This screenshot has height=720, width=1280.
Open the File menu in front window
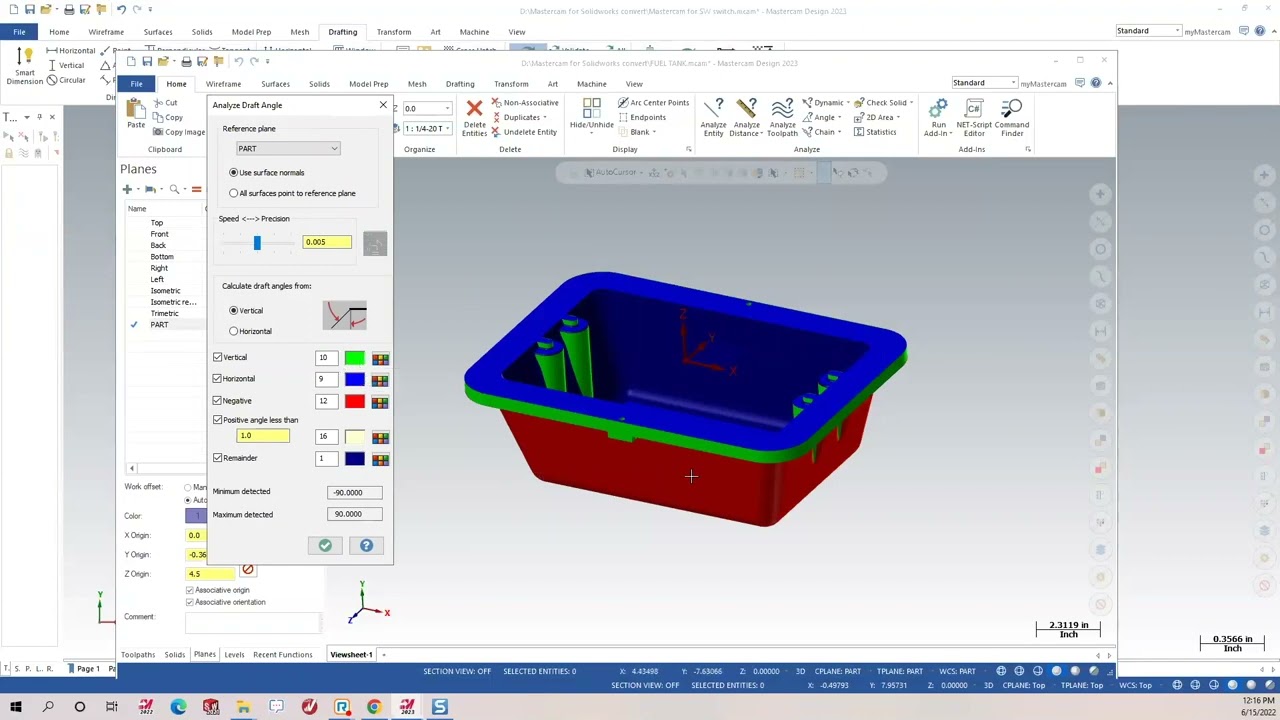(136, 84)
